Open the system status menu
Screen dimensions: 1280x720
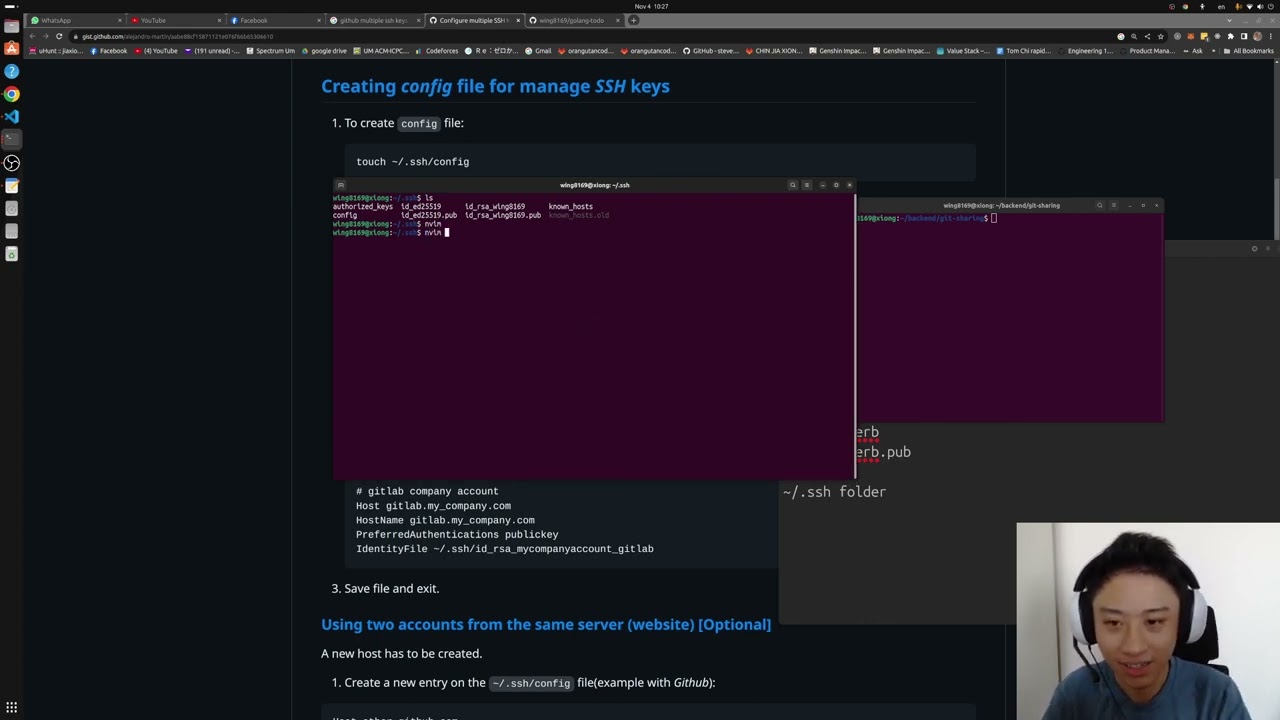pyautogui.click(x=1254, y=6)
